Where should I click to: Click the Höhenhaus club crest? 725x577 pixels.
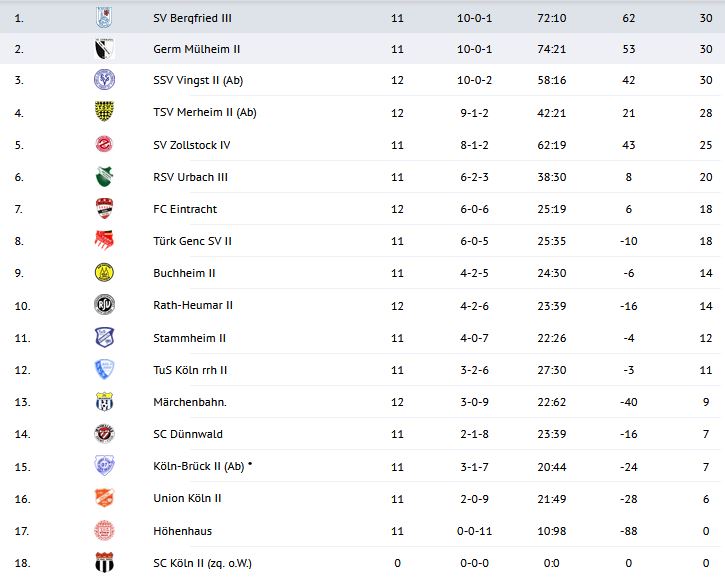[x=104, y=530]
